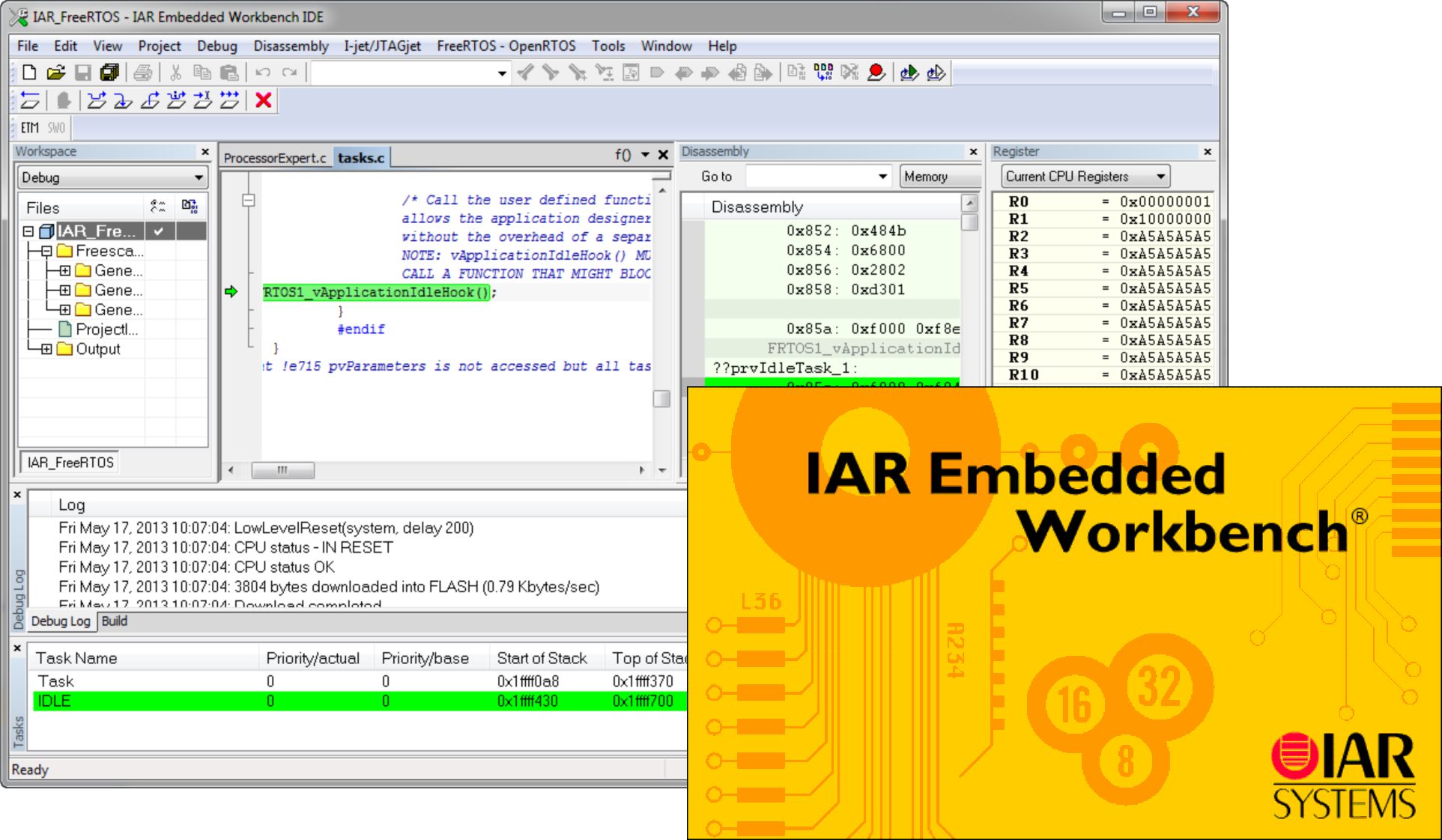Open the quick search dropdown arrow
The image size is (1442, 840).
pos(501,73)
